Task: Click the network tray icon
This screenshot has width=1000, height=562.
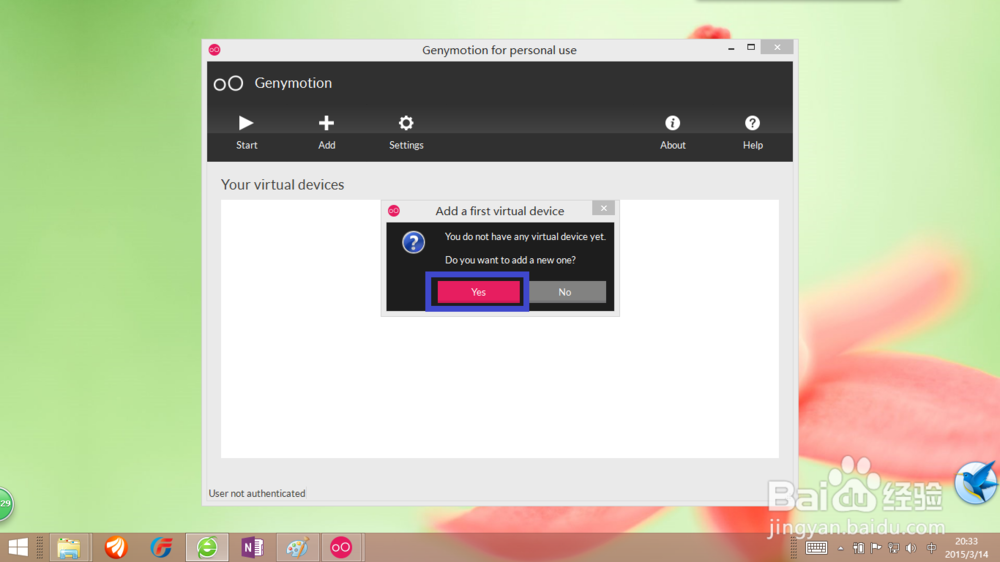Action: tap(893, 548)
